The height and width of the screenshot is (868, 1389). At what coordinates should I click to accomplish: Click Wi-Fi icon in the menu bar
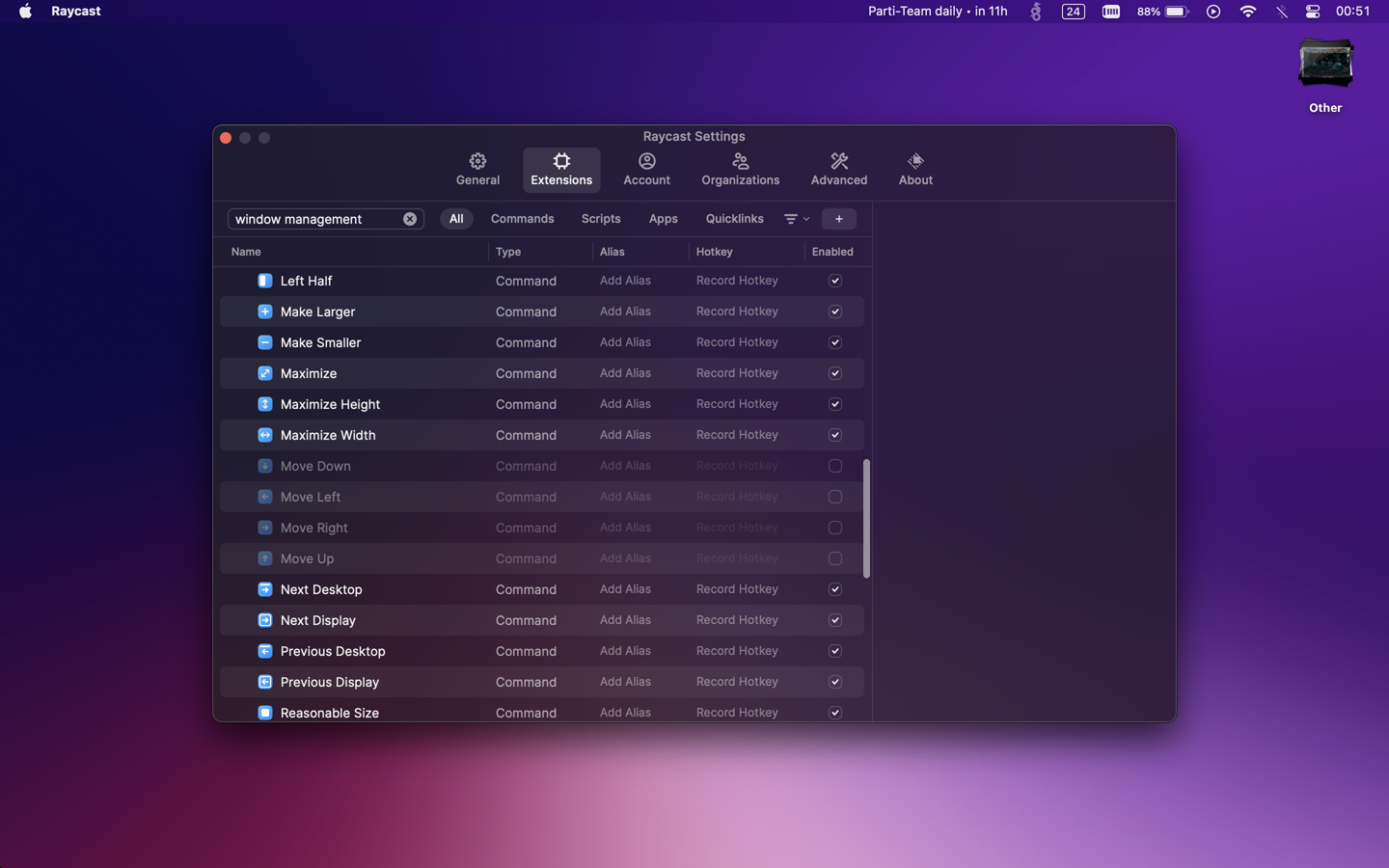point(1247,12)
